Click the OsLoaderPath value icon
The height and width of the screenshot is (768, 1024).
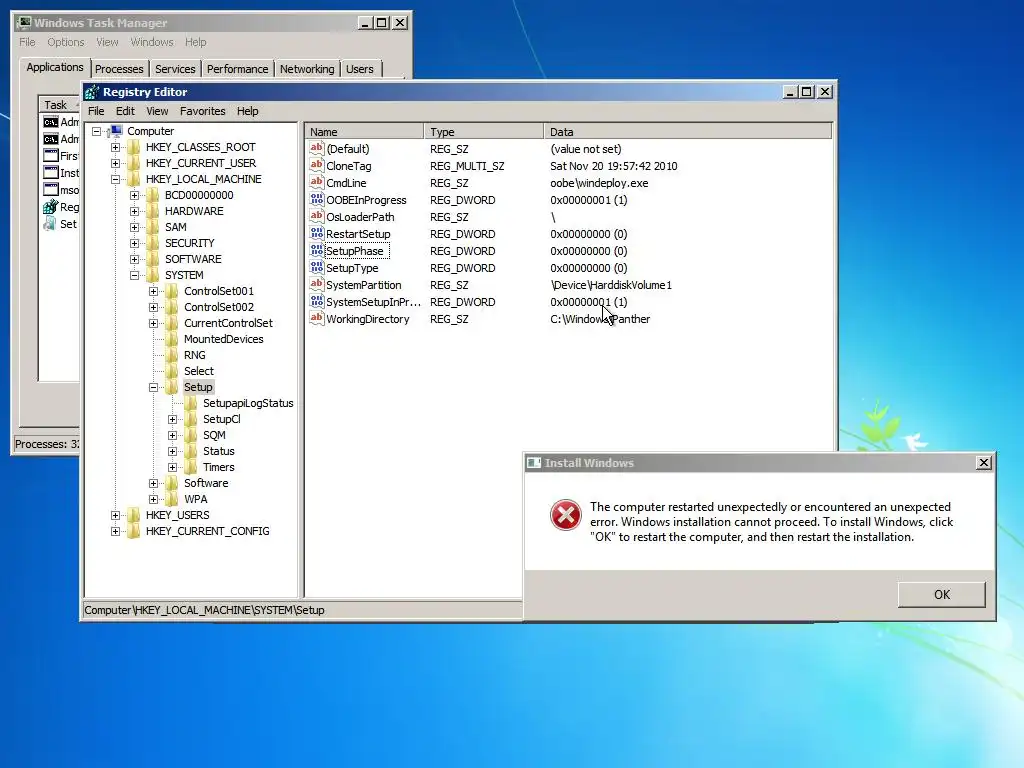tap(317, 216)
